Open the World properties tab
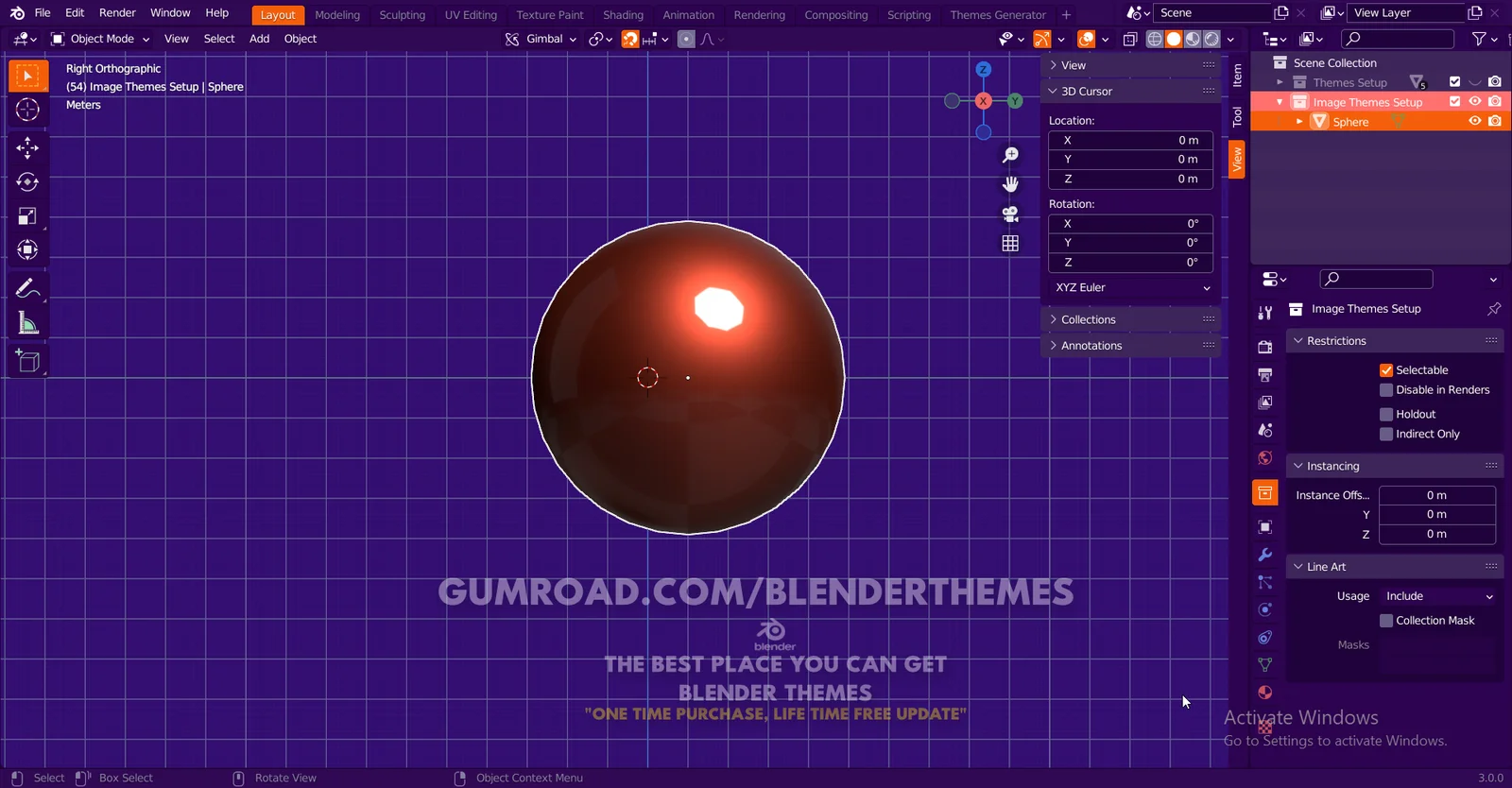The width and height of the screenshot is (1512, 788). 1265,458
